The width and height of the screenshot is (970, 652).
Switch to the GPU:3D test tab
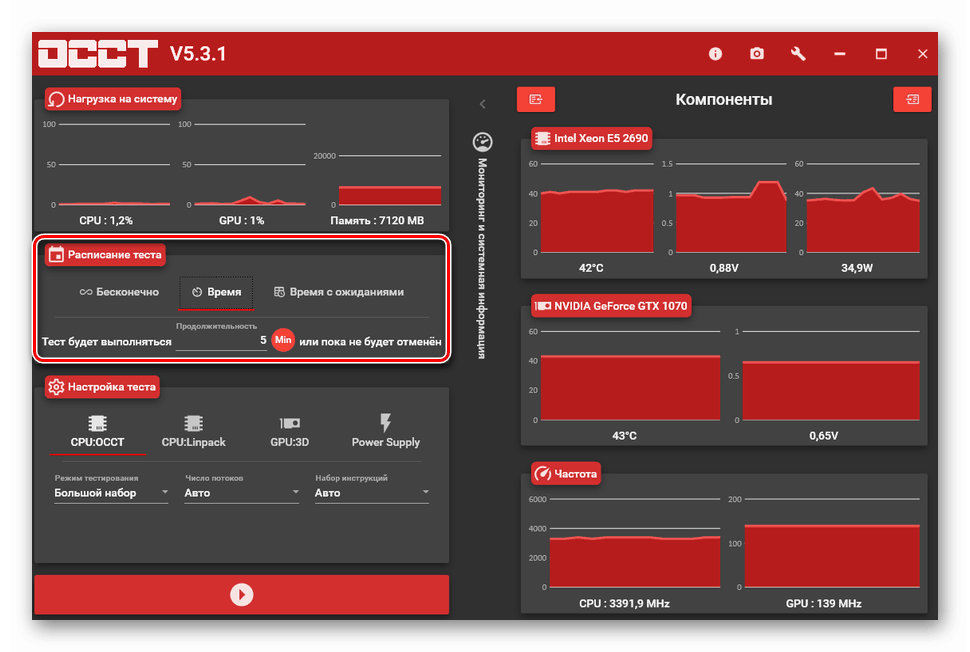[x=290, y=432]
